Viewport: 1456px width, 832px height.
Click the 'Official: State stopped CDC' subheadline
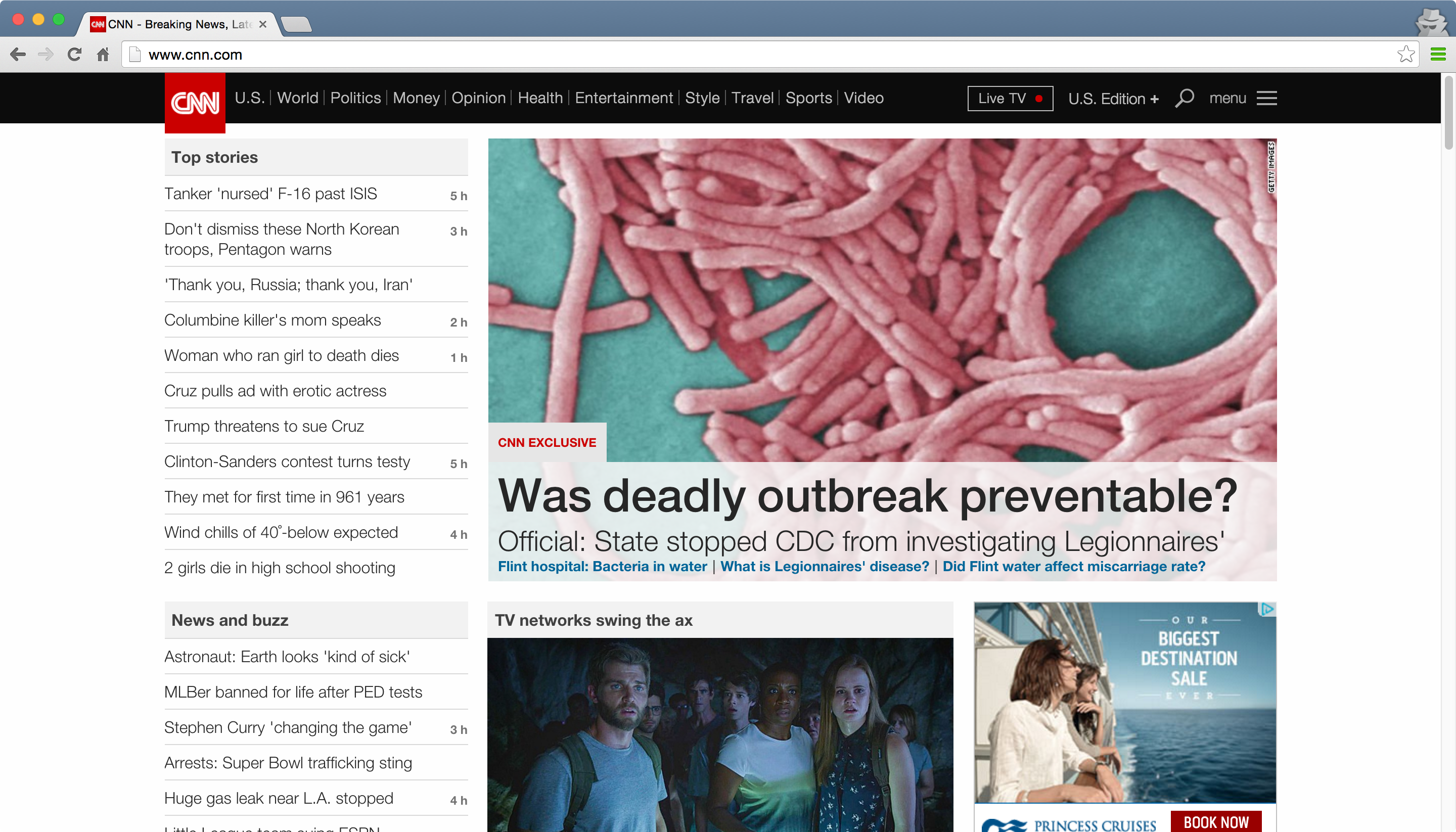click(860, 541)
